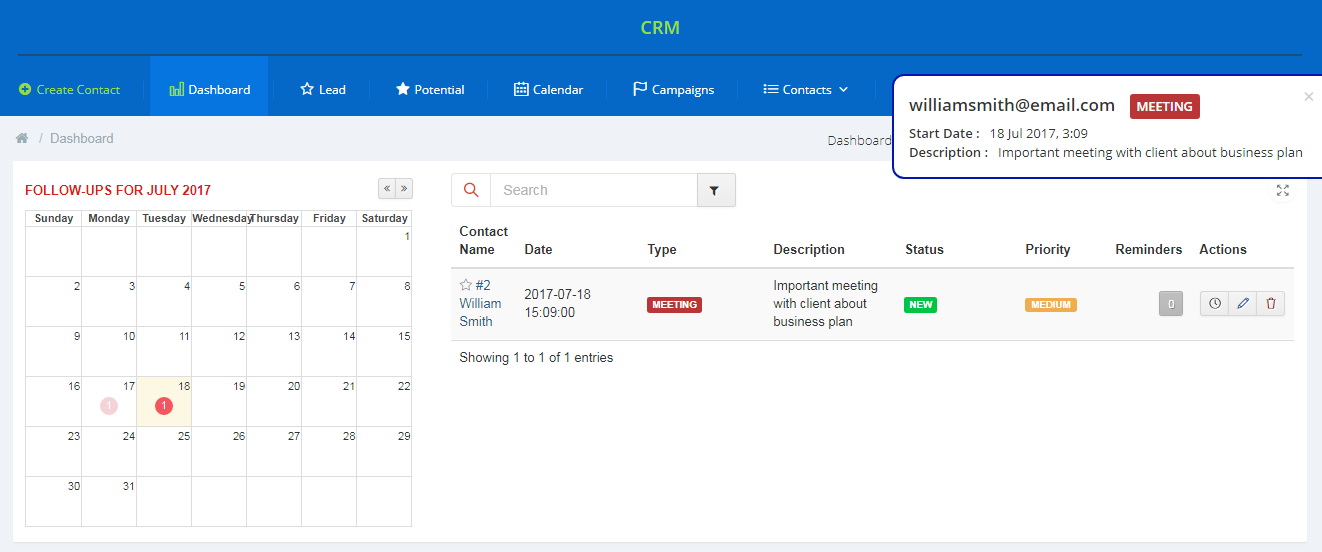The height and width of the screenshot is (552, 1322).
Task: Click the MEDIUM priority badge
Action: coord(1051,305)
